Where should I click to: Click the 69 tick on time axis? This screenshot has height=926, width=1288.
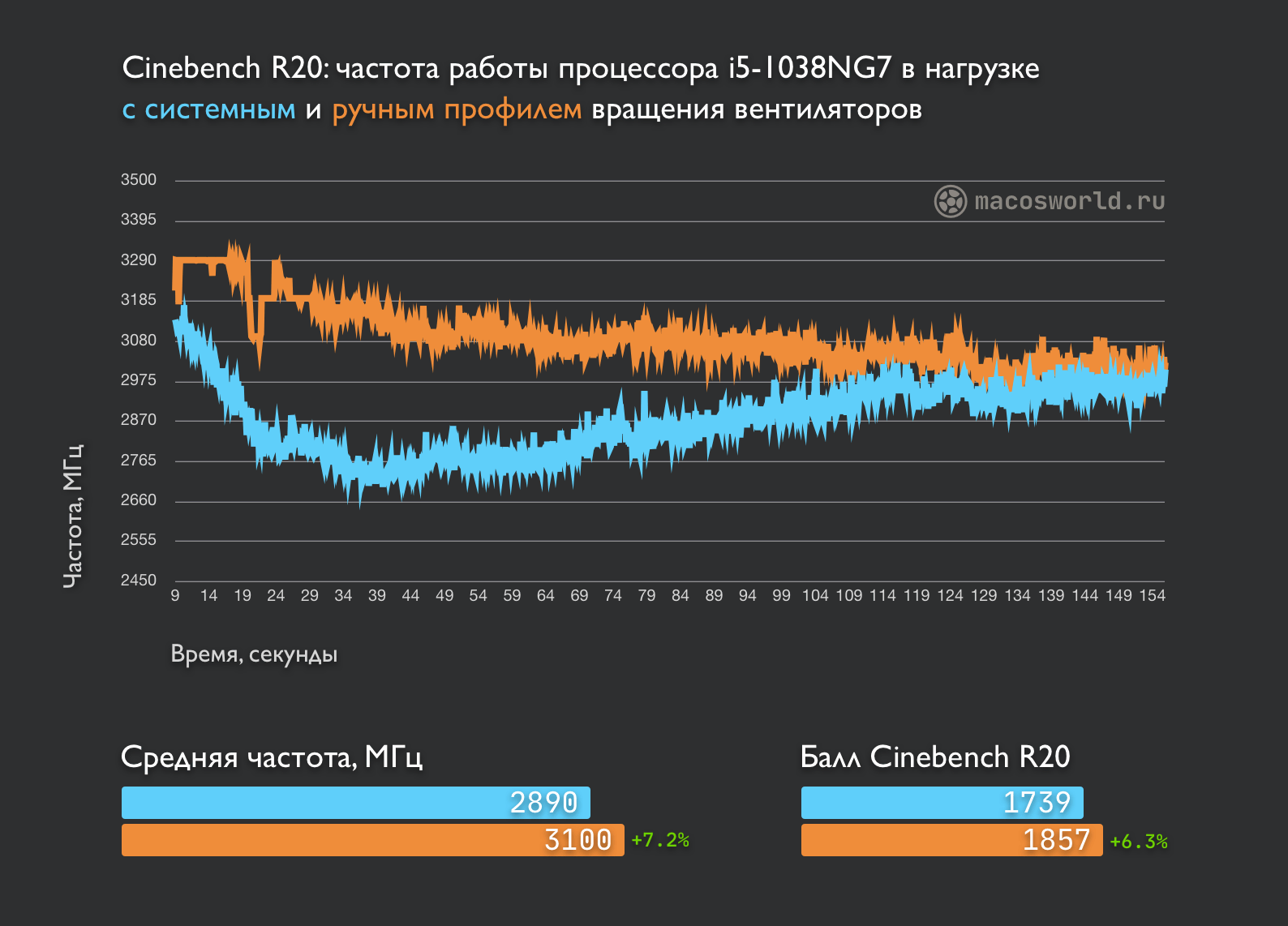point(579,596)
